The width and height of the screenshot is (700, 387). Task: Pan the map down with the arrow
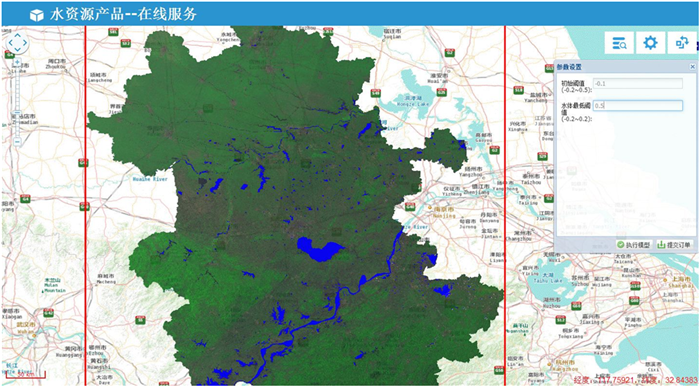coord(18,51)
